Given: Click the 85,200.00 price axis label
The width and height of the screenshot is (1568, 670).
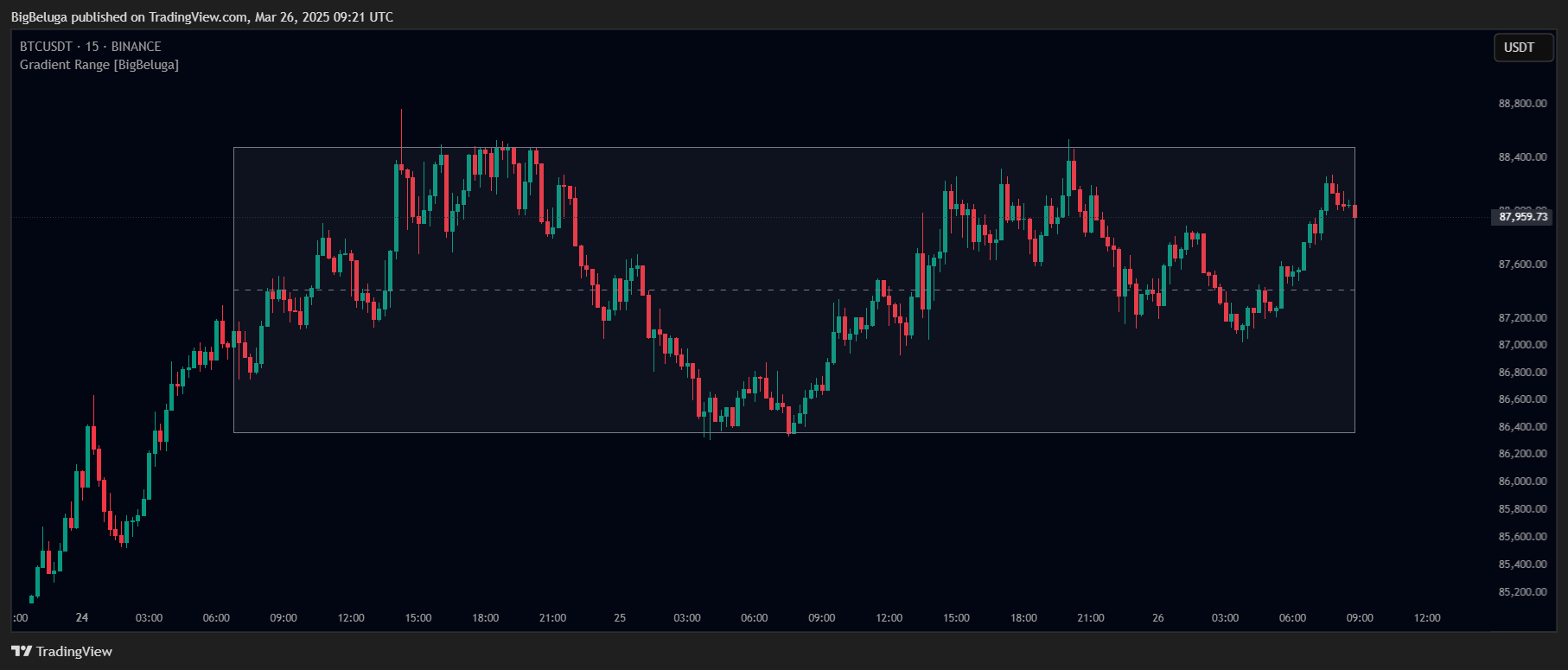Looking at the screenshot, I should (x=1522, y=592).
